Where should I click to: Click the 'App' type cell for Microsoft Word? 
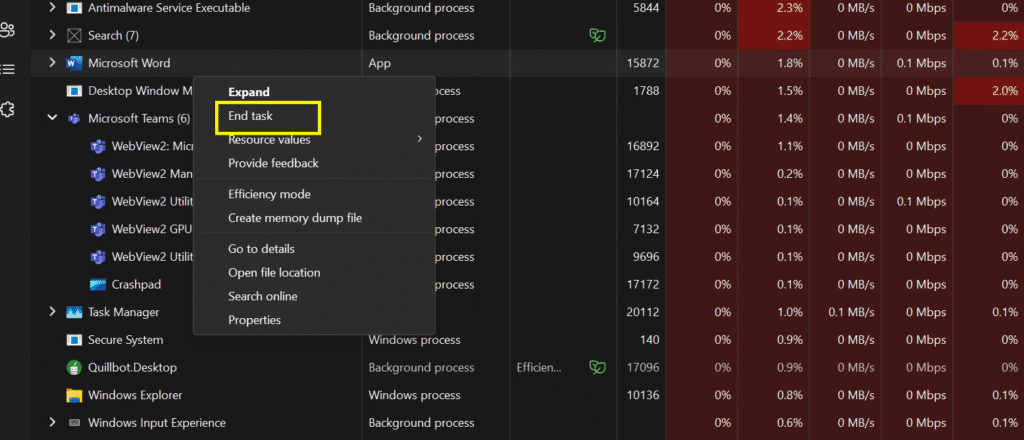[379, 63]
